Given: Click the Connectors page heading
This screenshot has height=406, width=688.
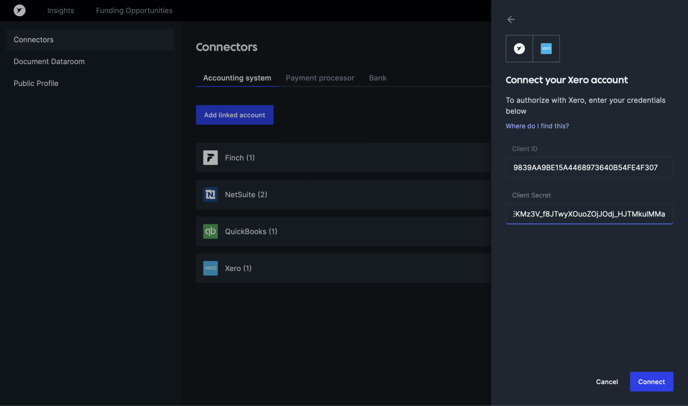Looking at the screenshot, I should click(x=226, y=47).
